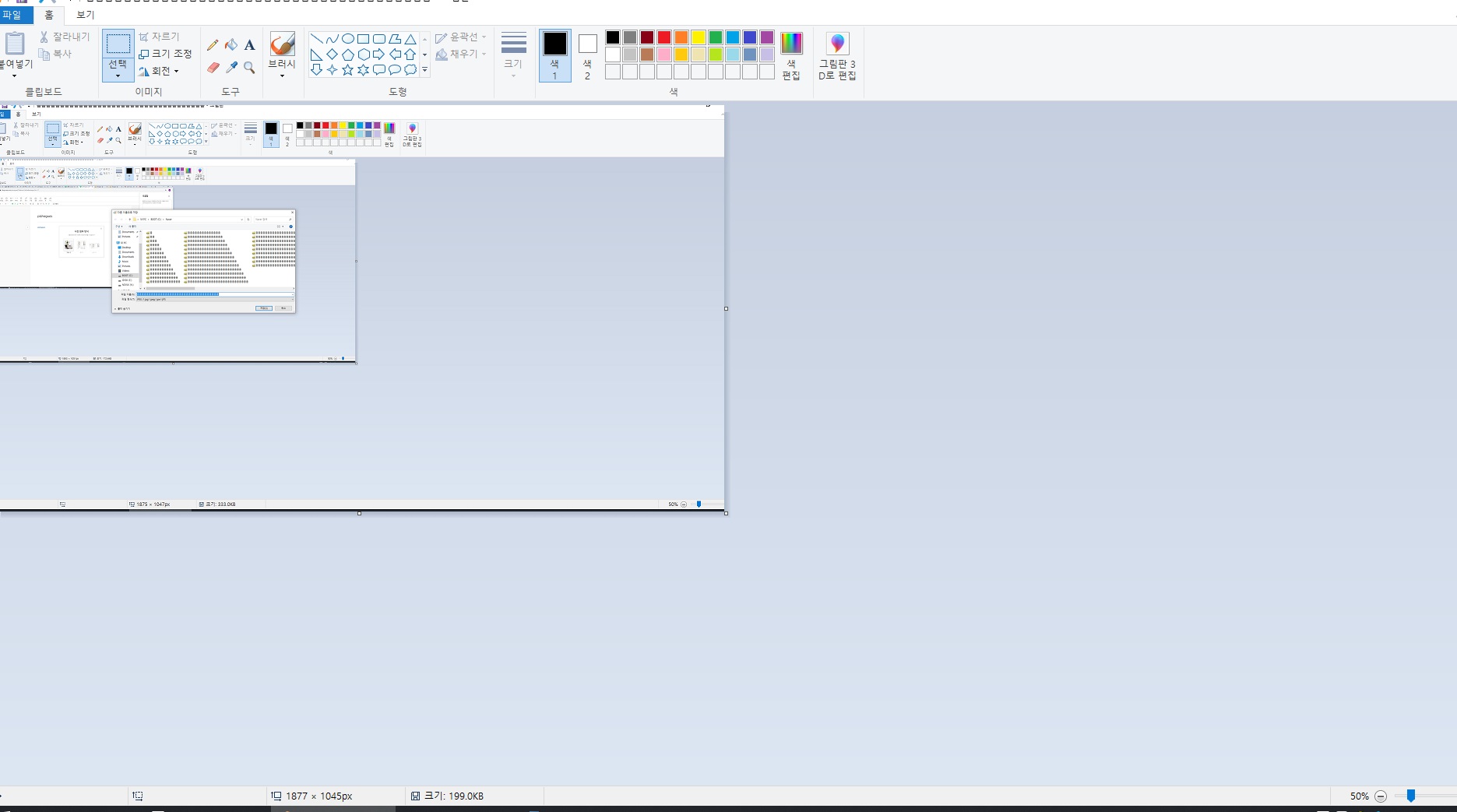Choose the Rounded rectangle shape
This screenshot has width=1457, height=812.
[378, 39]
